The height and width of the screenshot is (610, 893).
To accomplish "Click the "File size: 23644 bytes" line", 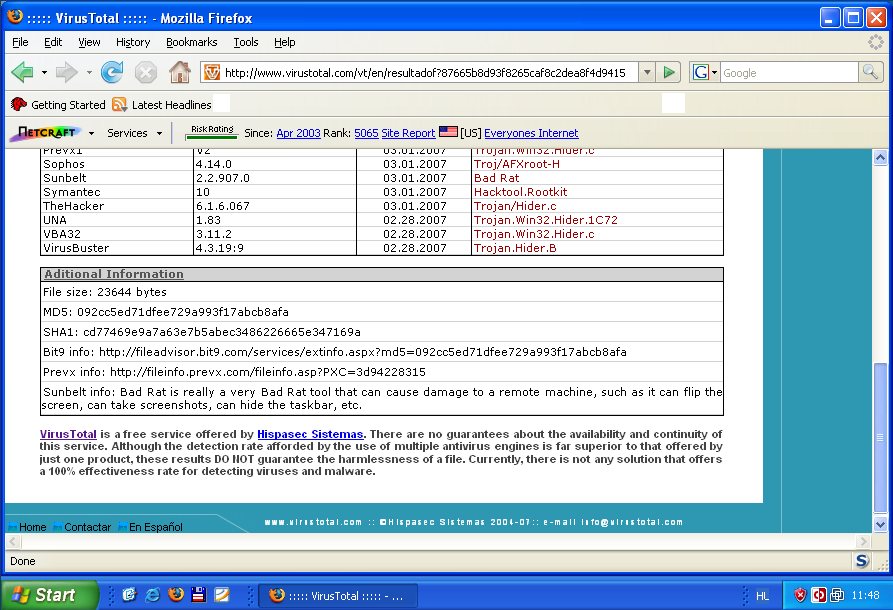I will tap(105, 292).
